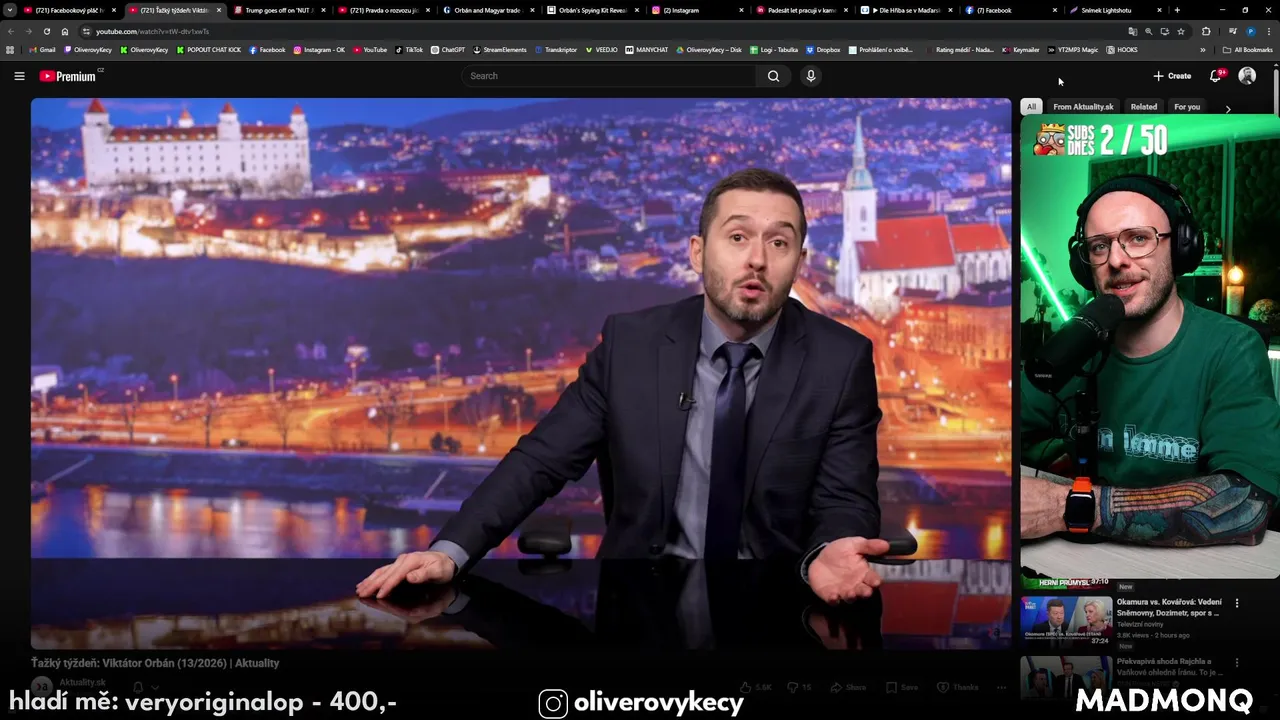This screenshot has height=720, width=1280.
Task: Reload the page with the refresh icon
Action: [x=47, y=31]
